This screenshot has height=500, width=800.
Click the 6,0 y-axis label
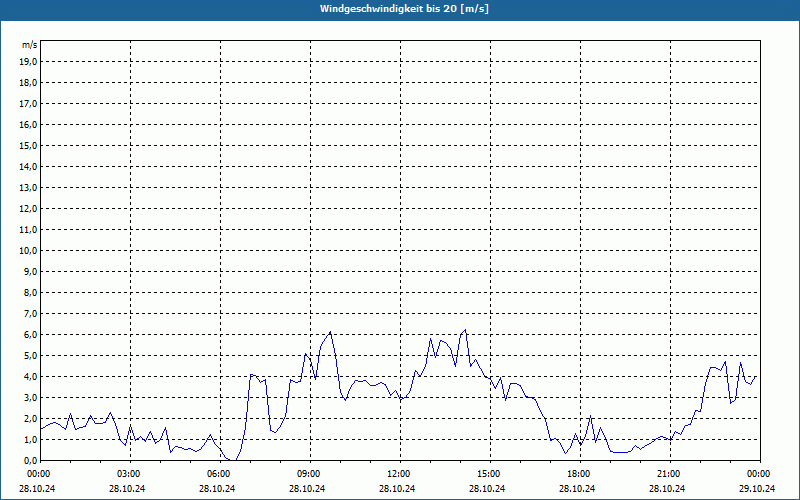tap(30, 334)
